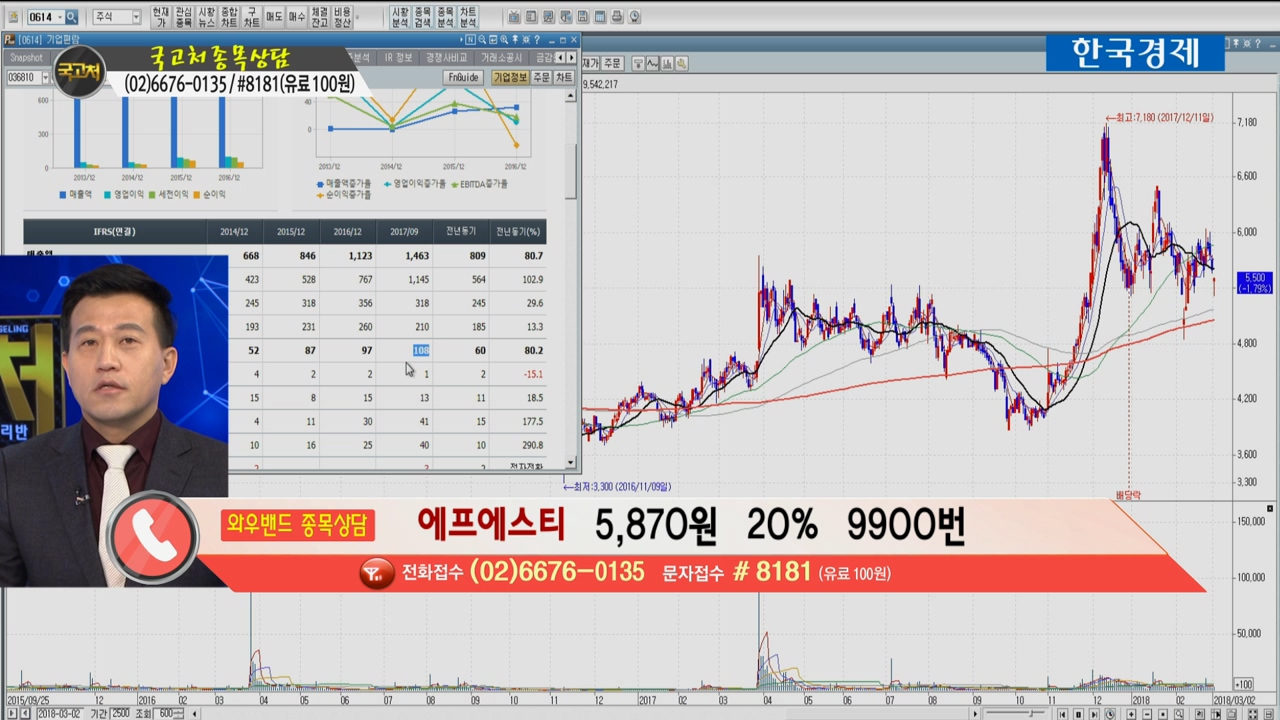Open settings gear in 기업편람 title bar
Image resolution: width=1280 pixels, height=720 pixels.
click(526, 40)
